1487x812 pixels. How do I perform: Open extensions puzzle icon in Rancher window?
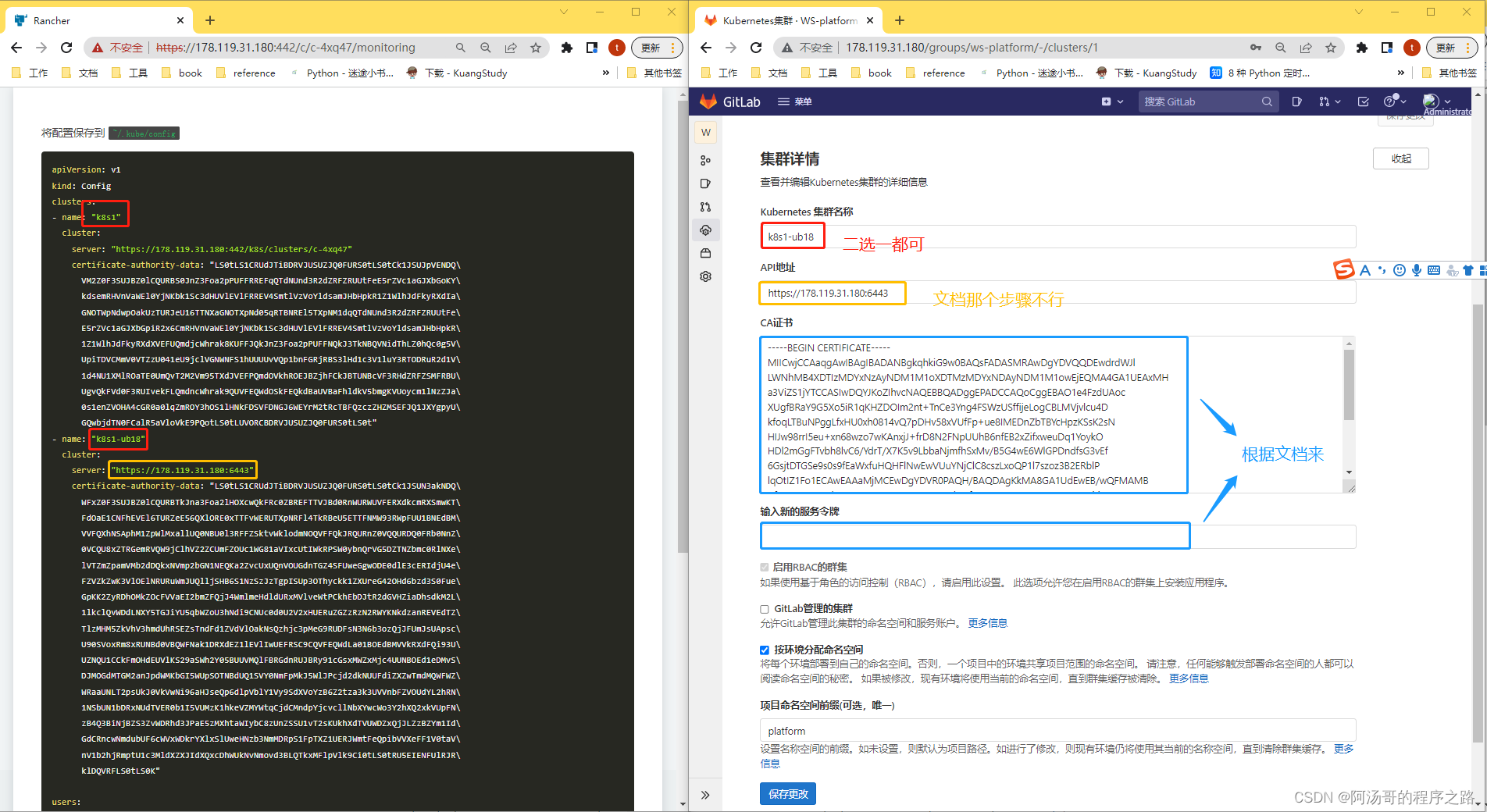[567, 48]
